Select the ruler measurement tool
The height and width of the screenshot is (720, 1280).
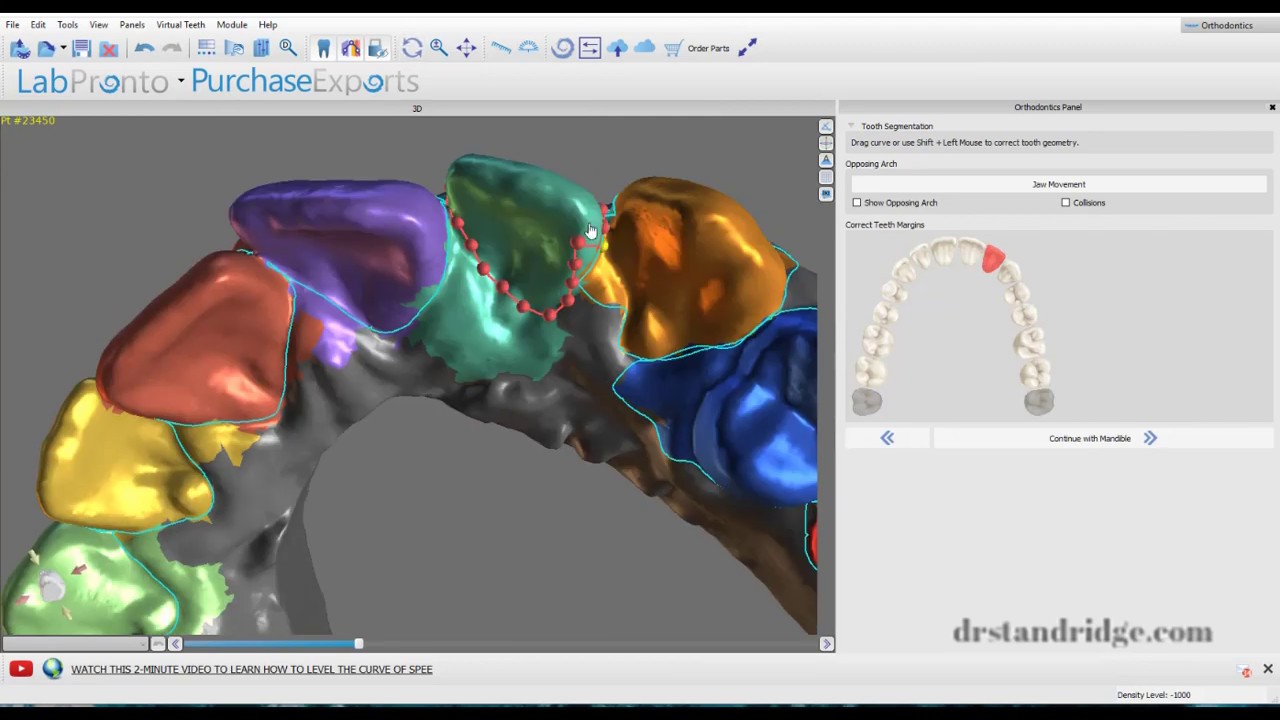(x=501, y=48)
